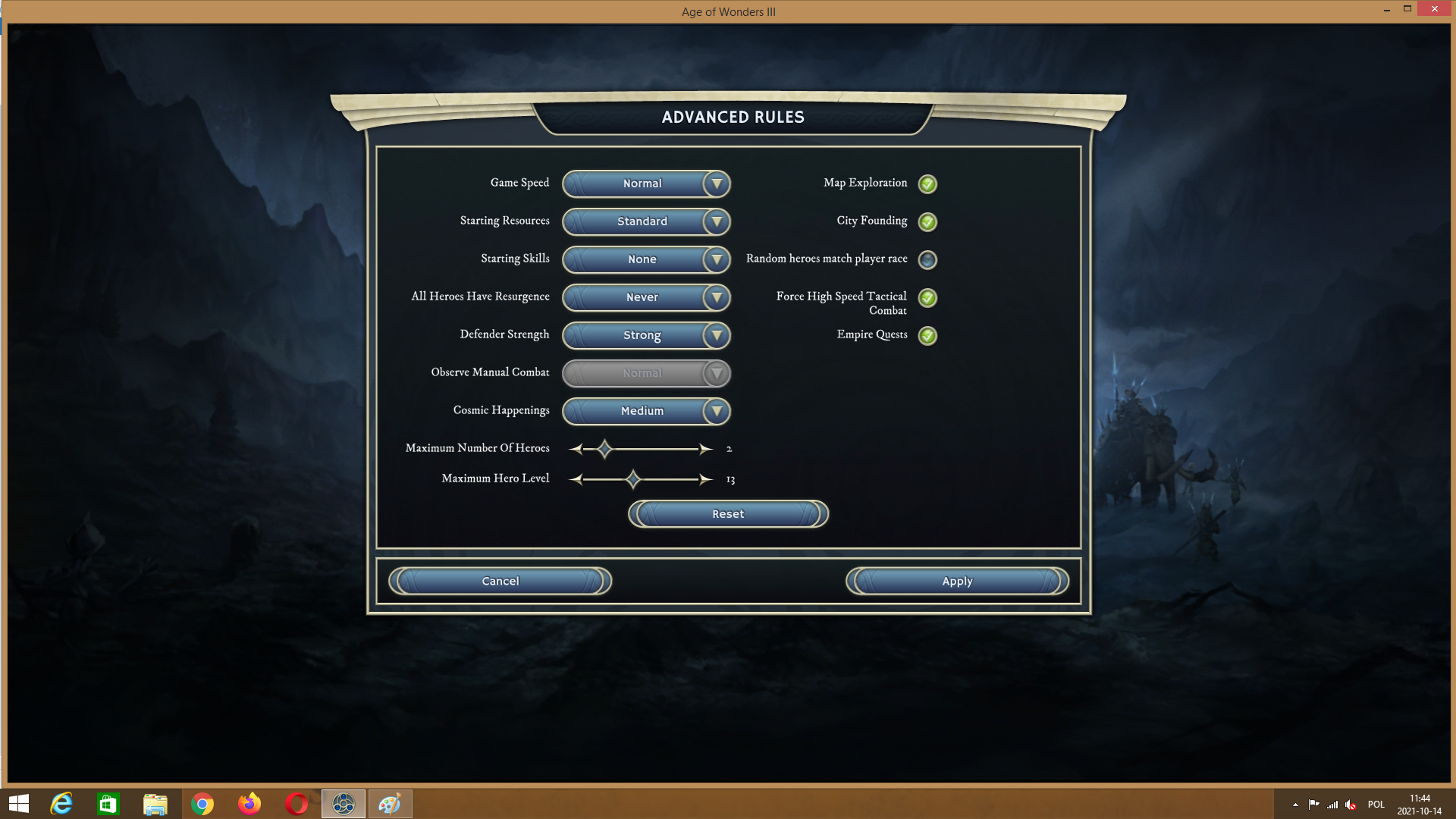Image resolution: width=1456 pixels, height=819 pixels.
Task: Click the Cancel button
Action: (500, 581)
